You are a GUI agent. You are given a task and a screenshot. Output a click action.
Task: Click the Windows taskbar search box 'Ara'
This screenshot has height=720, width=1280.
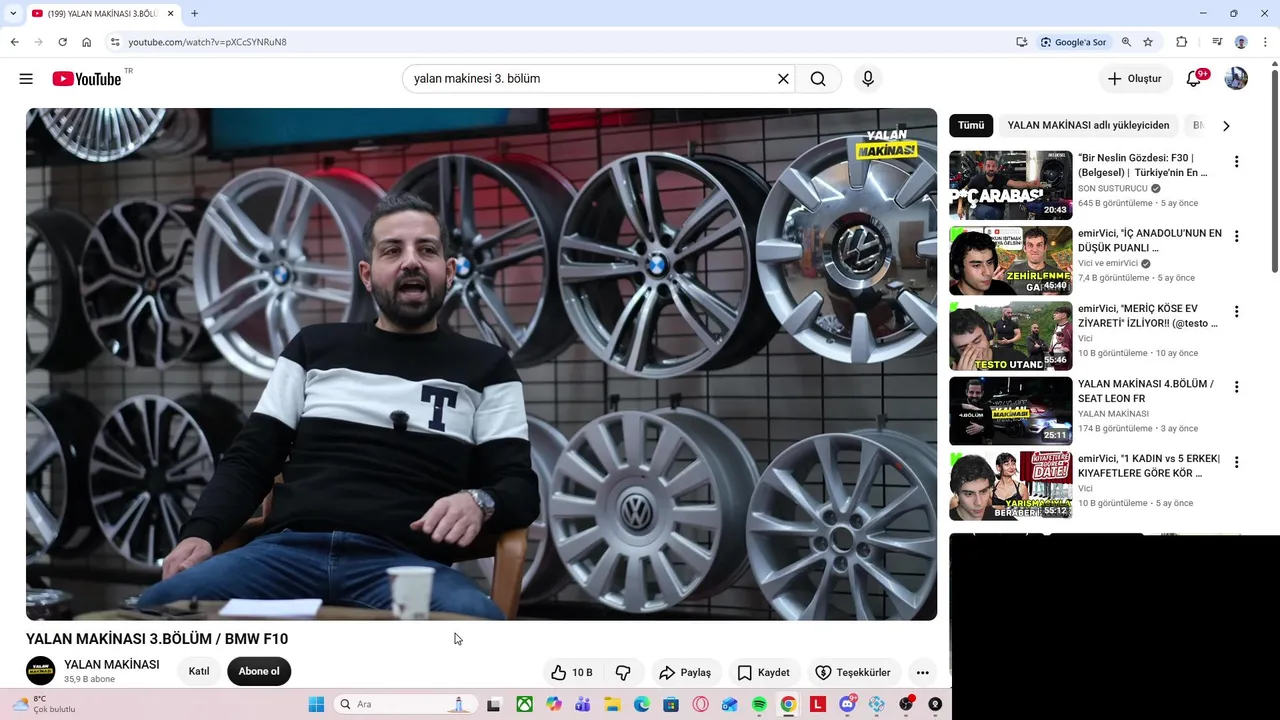(404, 705)
